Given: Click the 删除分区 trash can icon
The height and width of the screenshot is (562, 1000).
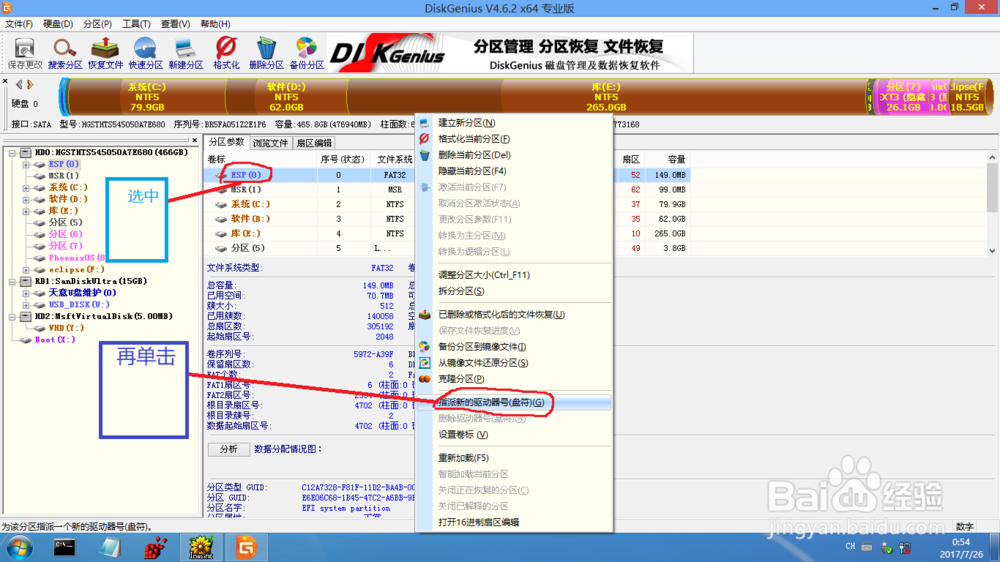Looking at the screenshot, I should pos(266,53).
